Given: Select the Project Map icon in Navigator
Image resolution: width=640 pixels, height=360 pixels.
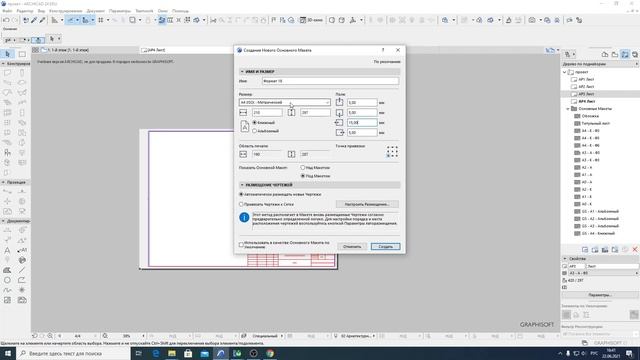Looking at the screenshot, I should [x=605, y=54].
